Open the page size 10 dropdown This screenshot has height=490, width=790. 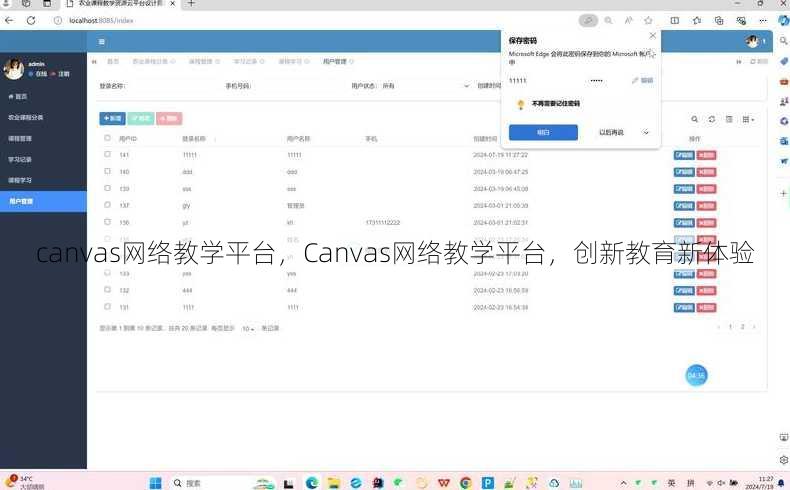[x=248, y=328]
